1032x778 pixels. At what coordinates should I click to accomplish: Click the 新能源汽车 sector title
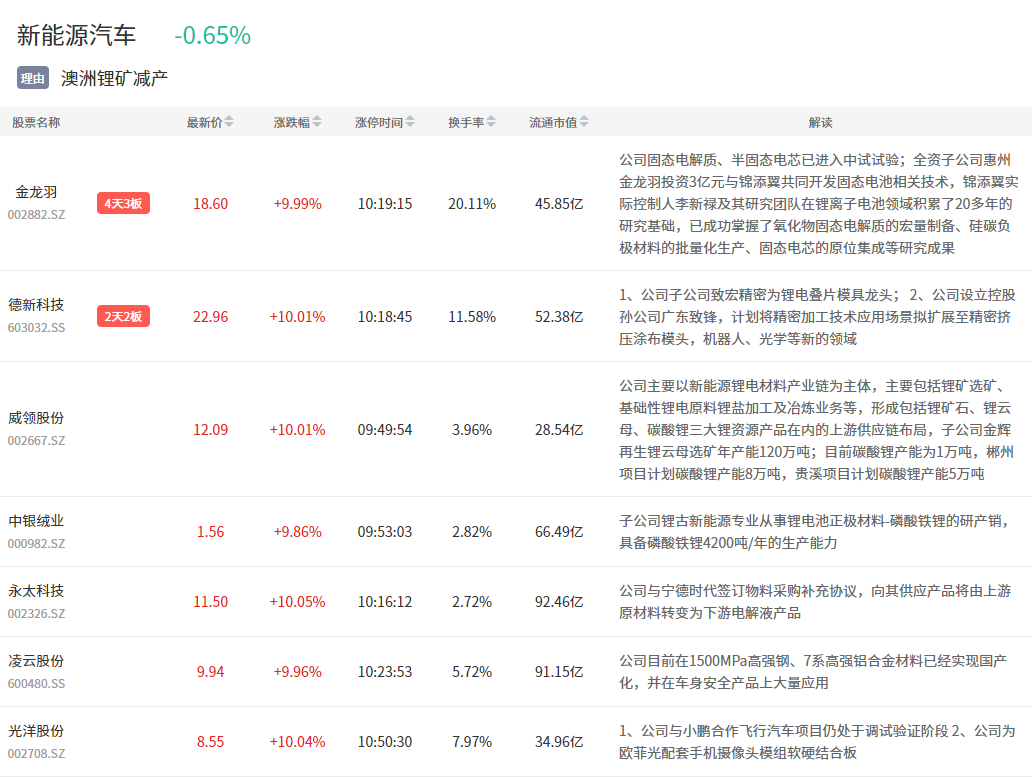tap(76, 35)
